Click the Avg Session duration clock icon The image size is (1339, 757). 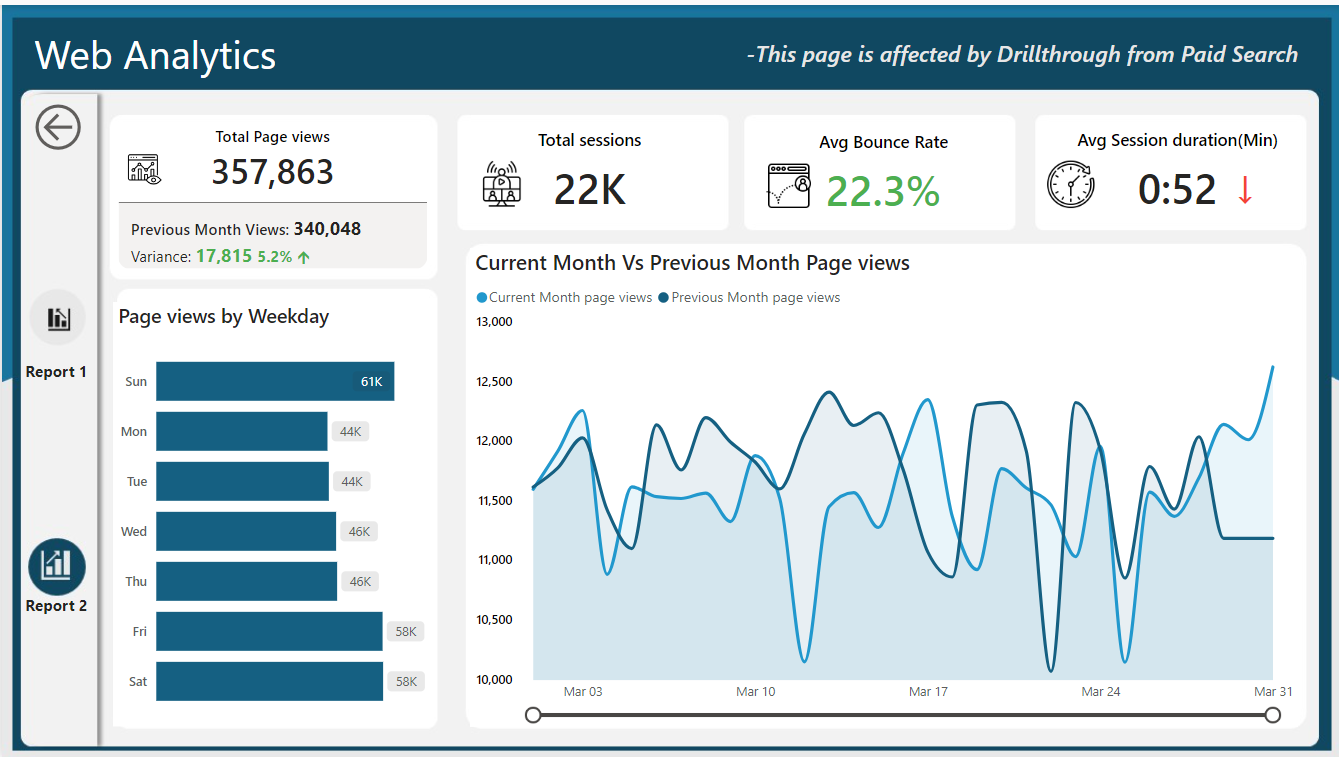(x=1071, y=185)
